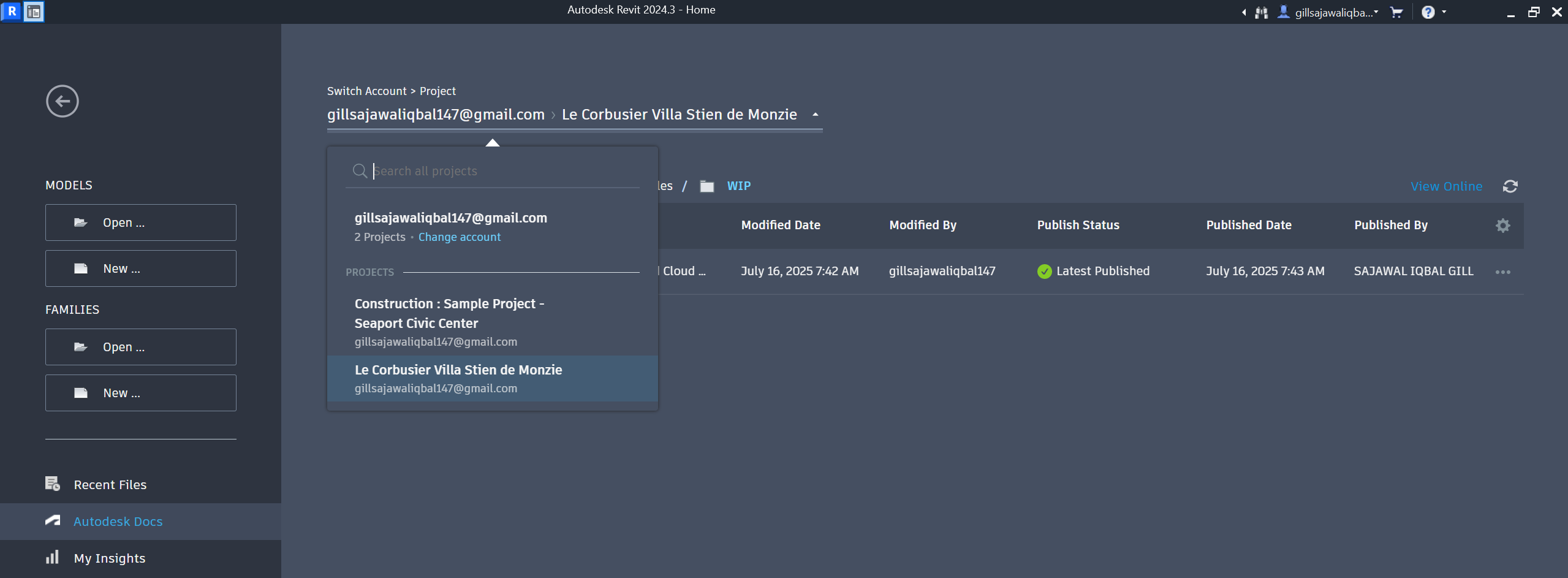The height and width of the screenshot is (578, 1568).
Task: Sort by Published By column header
Action: tap(1391, 225)
